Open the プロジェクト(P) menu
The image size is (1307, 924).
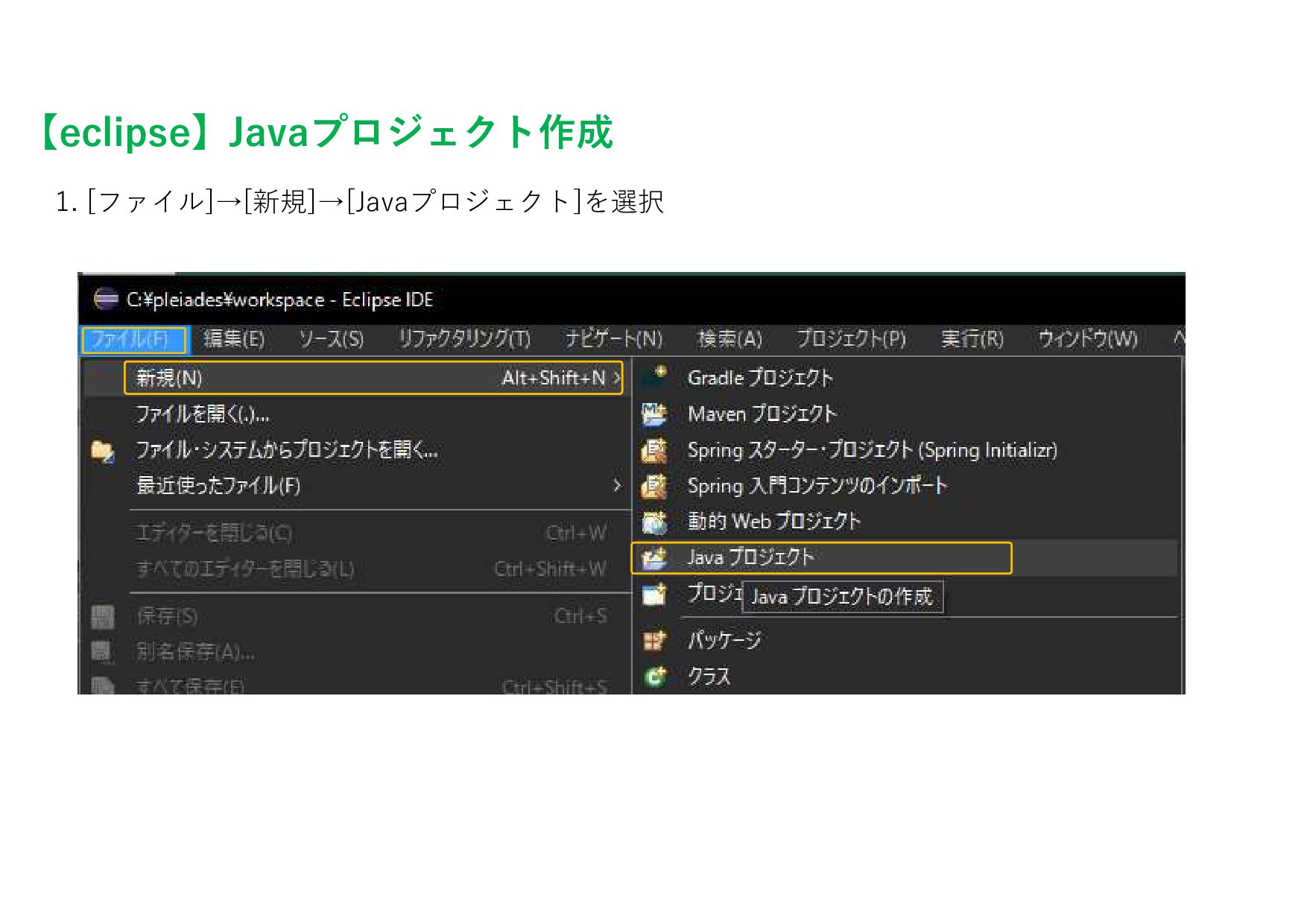click(852, 340)
